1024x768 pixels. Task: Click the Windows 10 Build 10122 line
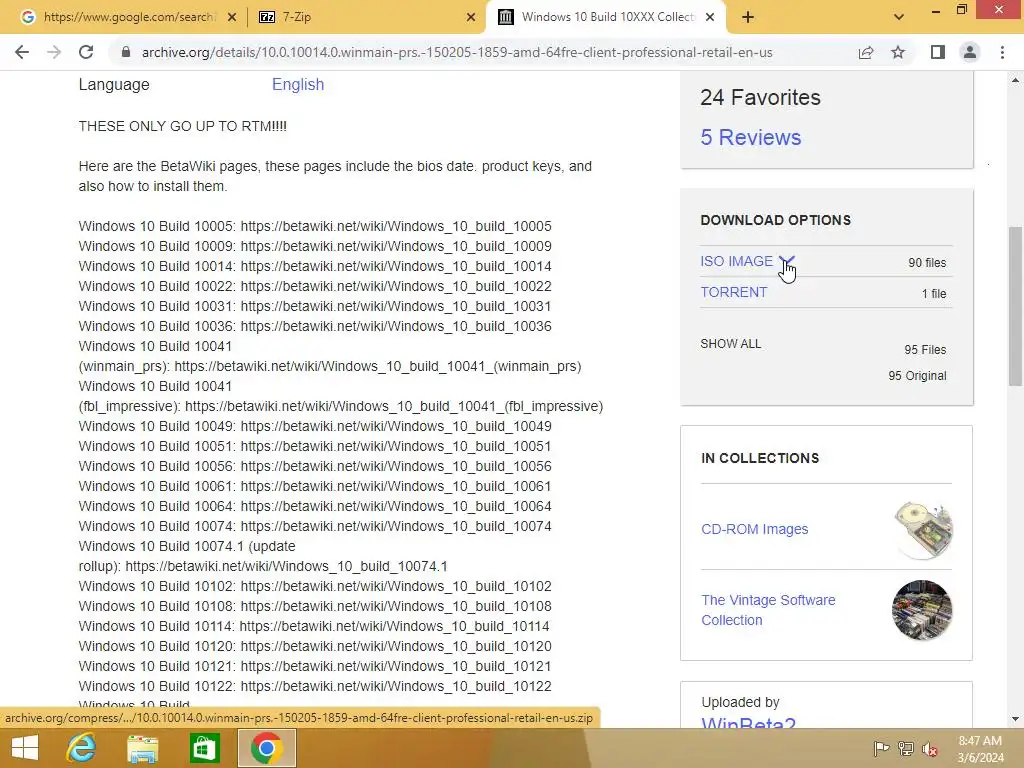[315, 686]
